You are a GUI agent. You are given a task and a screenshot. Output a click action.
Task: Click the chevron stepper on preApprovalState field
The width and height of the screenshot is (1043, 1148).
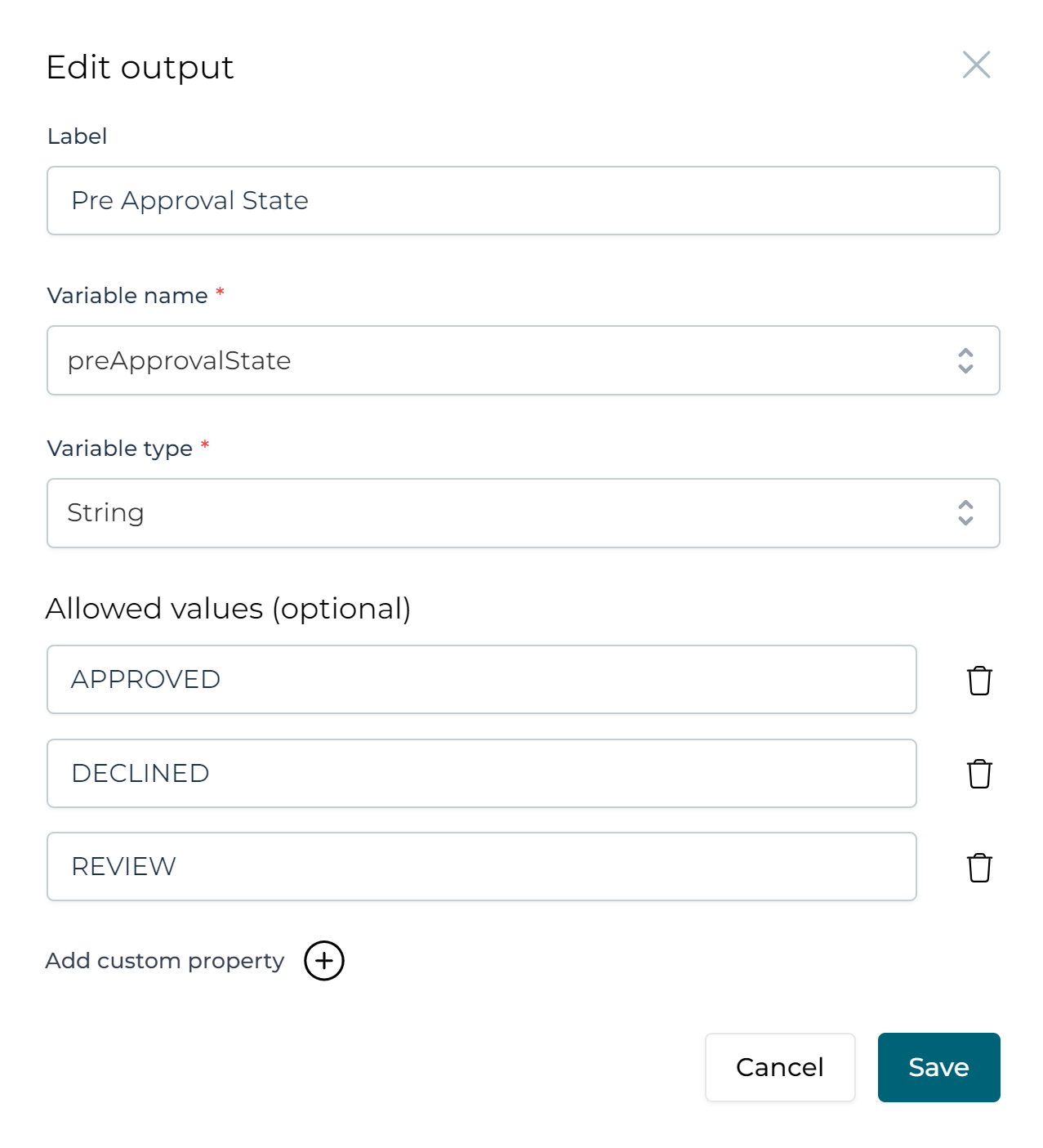click(965, 360)
